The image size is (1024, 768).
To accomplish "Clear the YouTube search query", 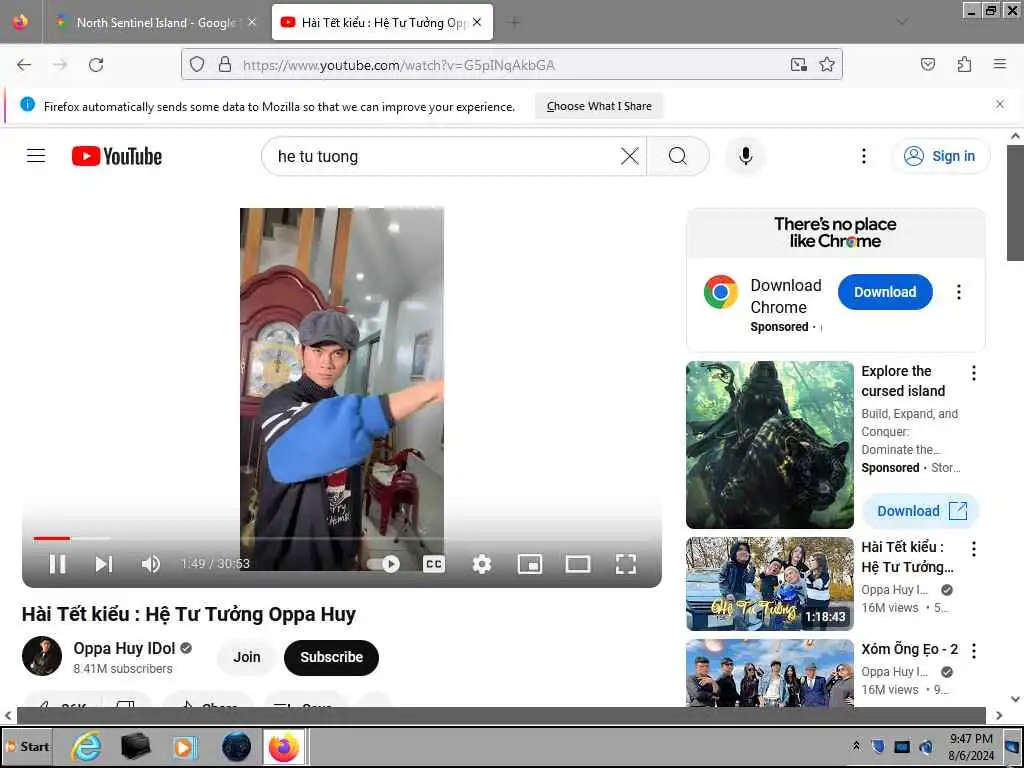I will point(630,156).
